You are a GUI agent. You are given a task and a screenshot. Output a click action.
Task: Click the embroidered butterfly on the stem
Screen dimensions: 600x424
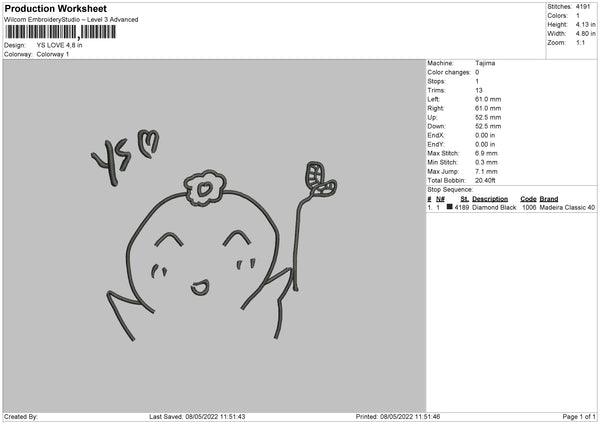coord(320,179)
